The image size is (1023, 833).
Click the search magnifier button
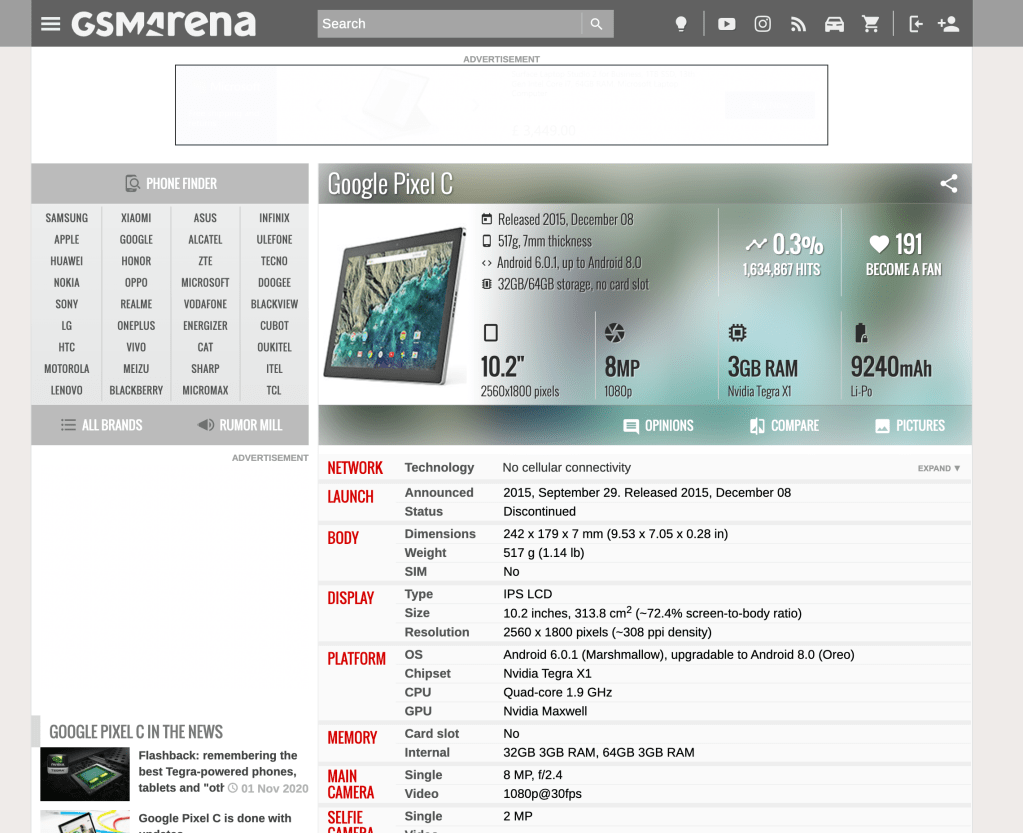click(x=596, y=24)
